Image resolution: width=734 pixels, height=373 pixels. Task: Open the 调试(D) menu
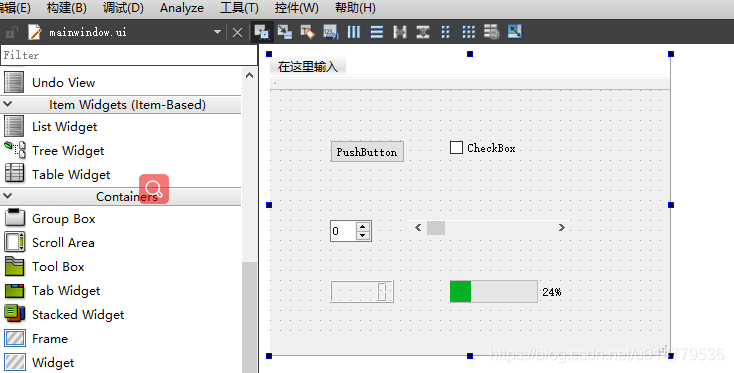click(123, 8)
